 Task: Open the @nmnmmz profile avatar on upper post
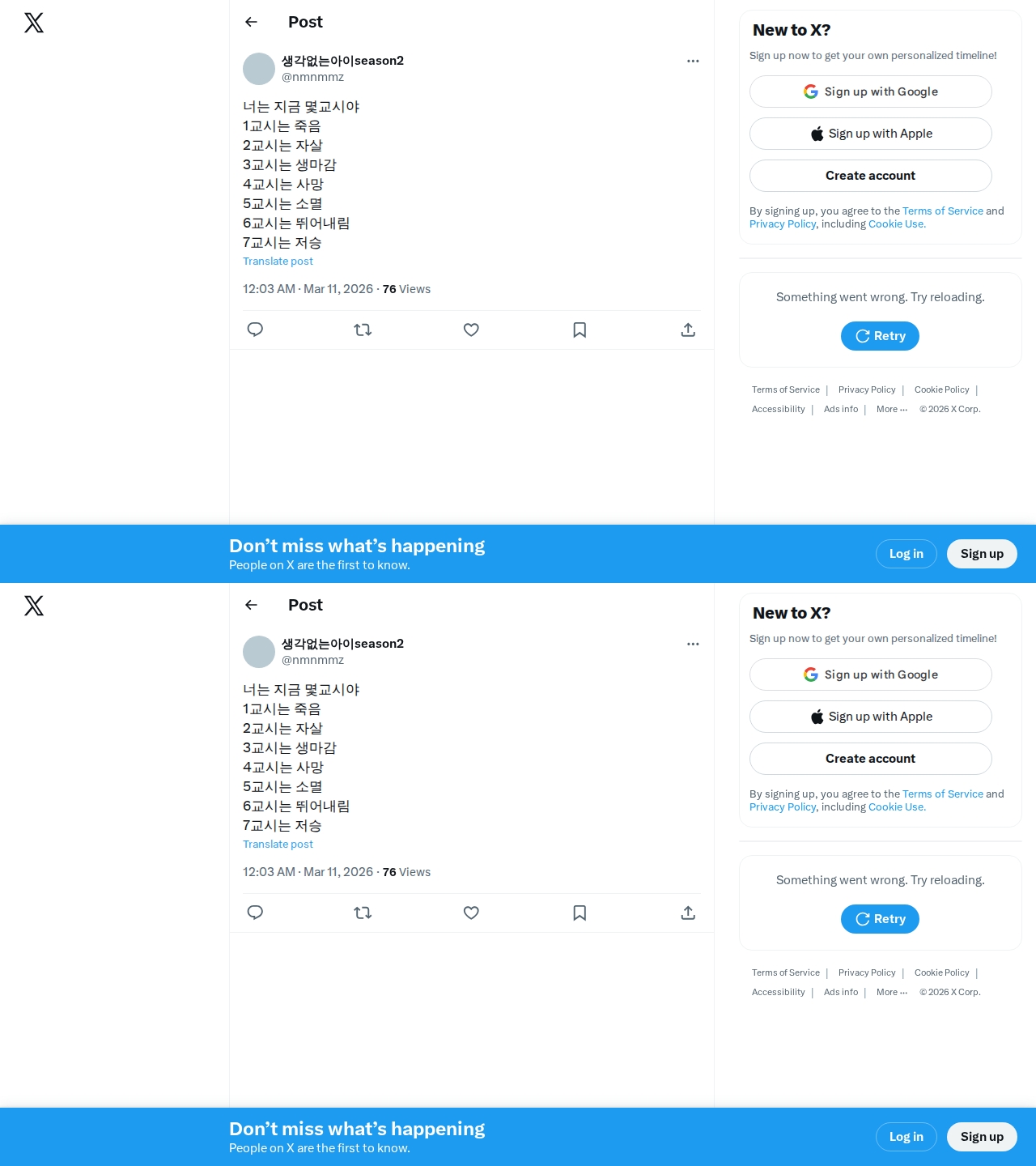coord(259,69)
